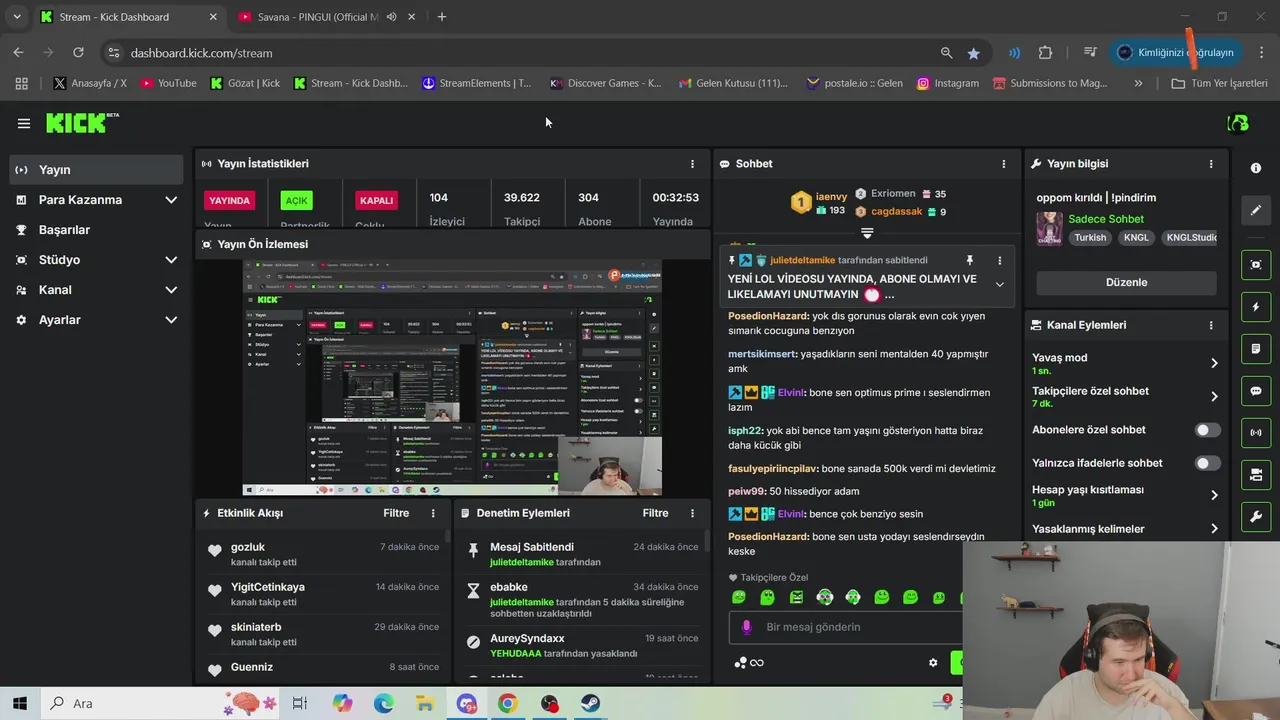Open Yasaklanmış kelimeler settings

coord(1126,529)
